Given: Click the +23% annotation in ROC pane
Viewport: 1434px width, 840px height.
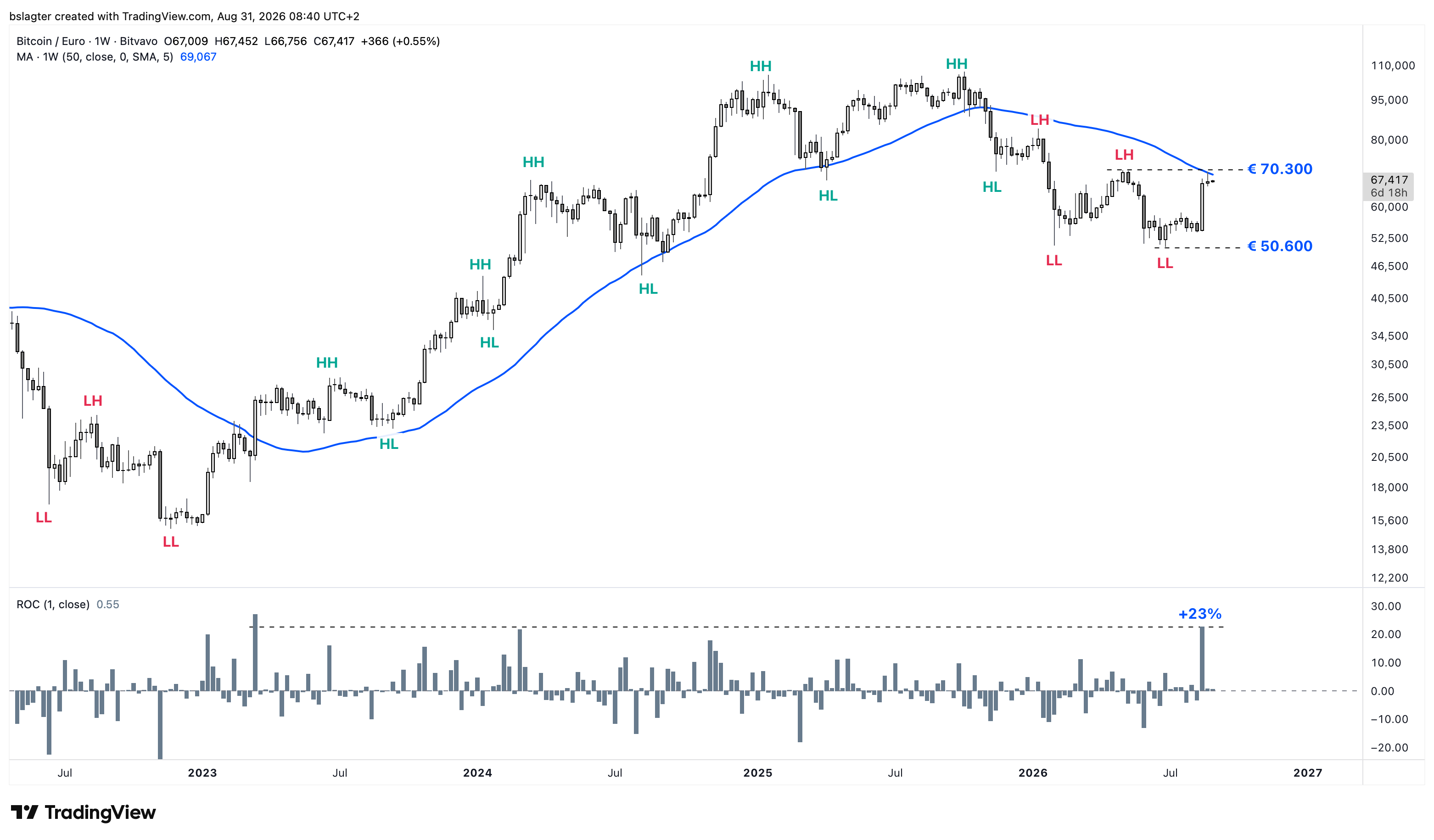Looking at the screenshot, I should [x=1200, y=614].
